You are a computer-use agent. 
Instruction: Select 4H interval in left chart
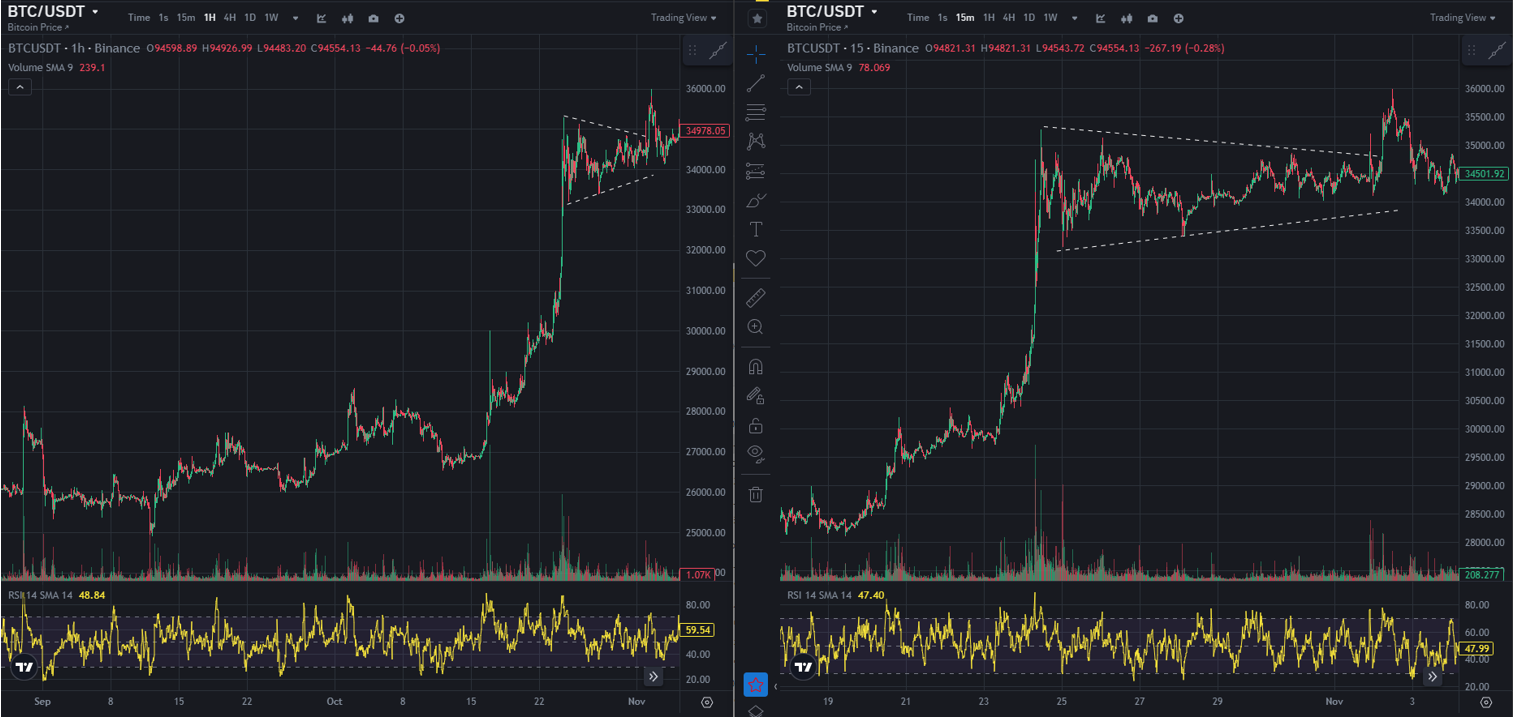[x=230, y=18]
